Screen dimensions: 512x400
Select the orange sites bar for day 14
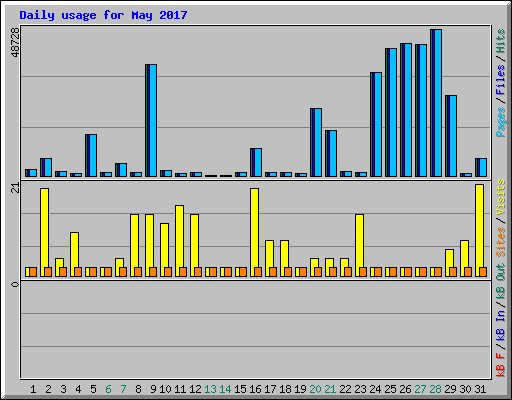tap(228, 272)
